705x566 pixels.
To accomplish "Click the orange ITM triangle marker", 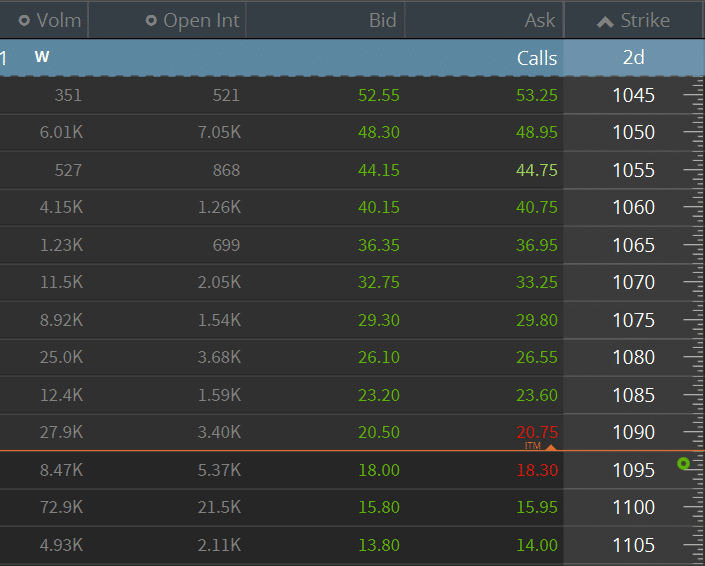I will click(550, 447).
